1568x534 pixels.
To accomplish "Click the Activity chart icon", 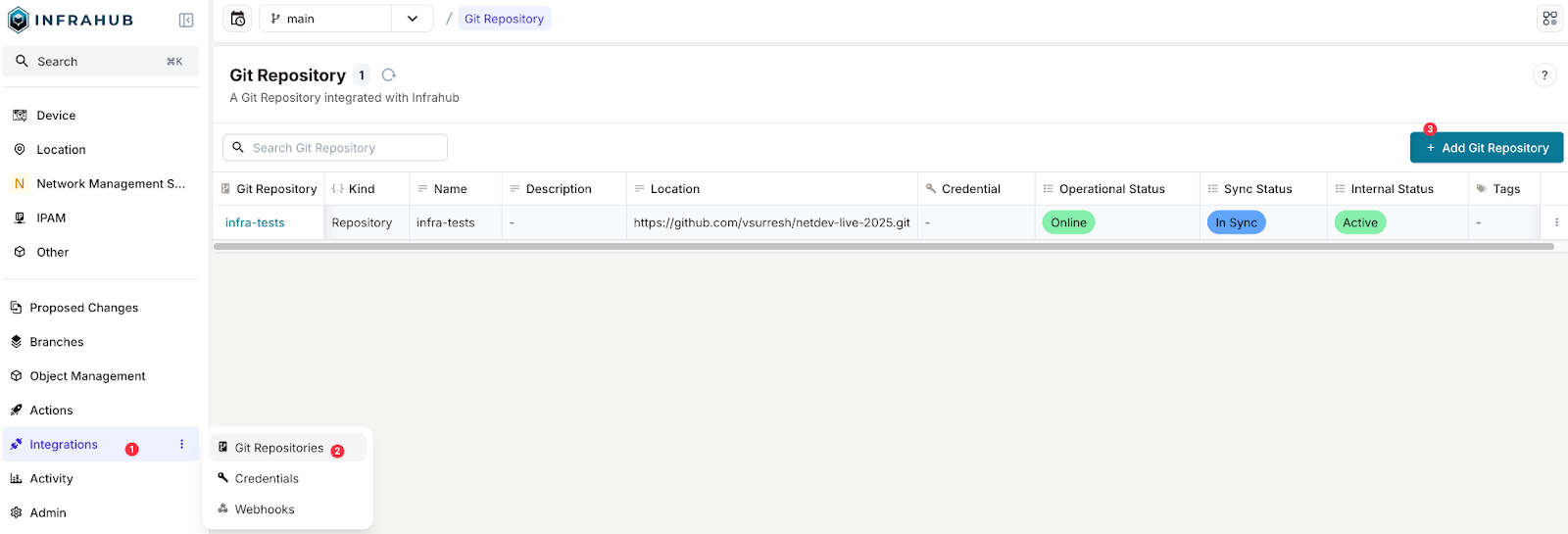I will click(x=16, y=479).
